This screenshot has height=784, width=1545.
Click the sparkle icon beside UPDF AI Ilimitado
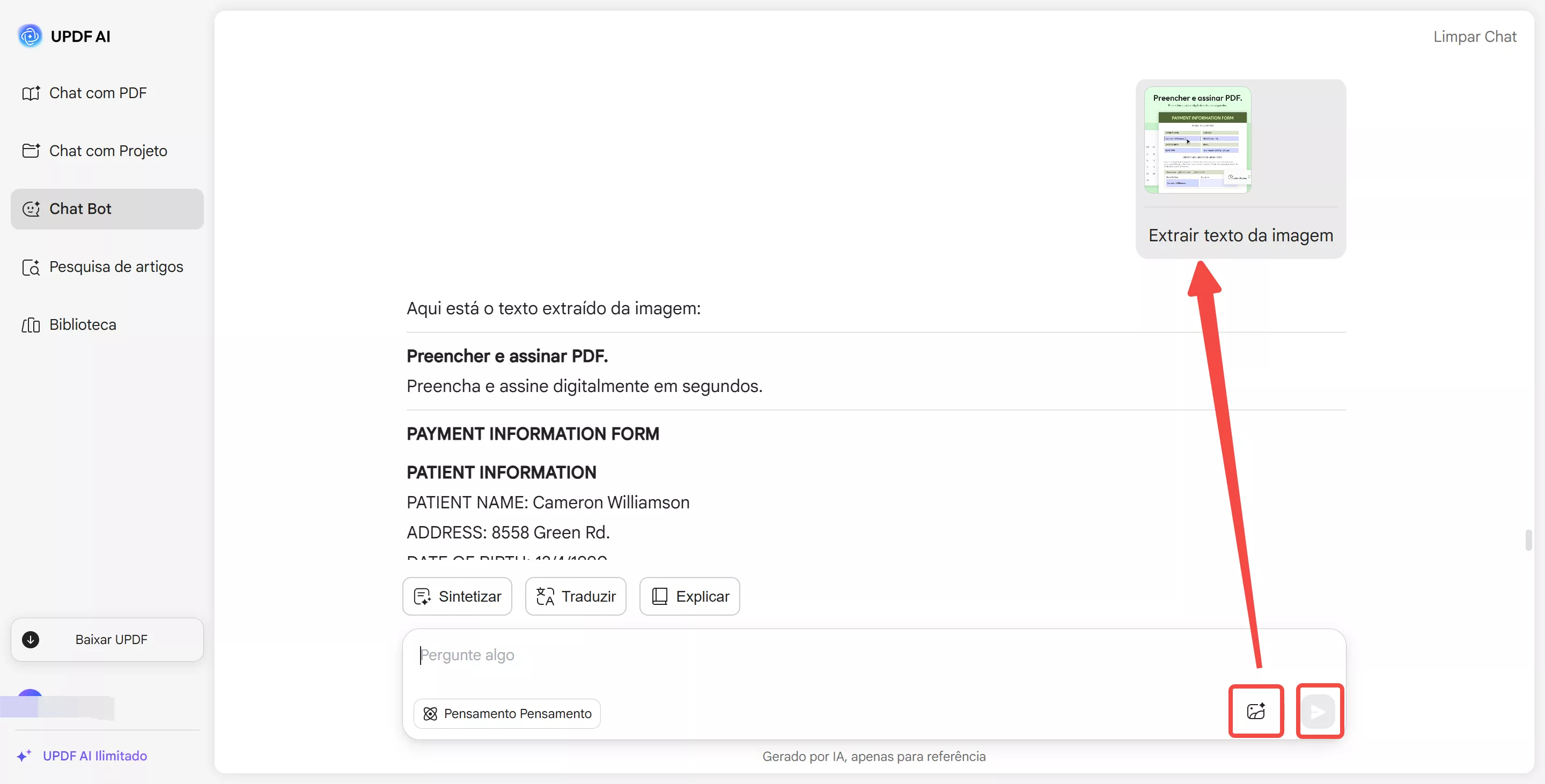[x=24, y=756]
